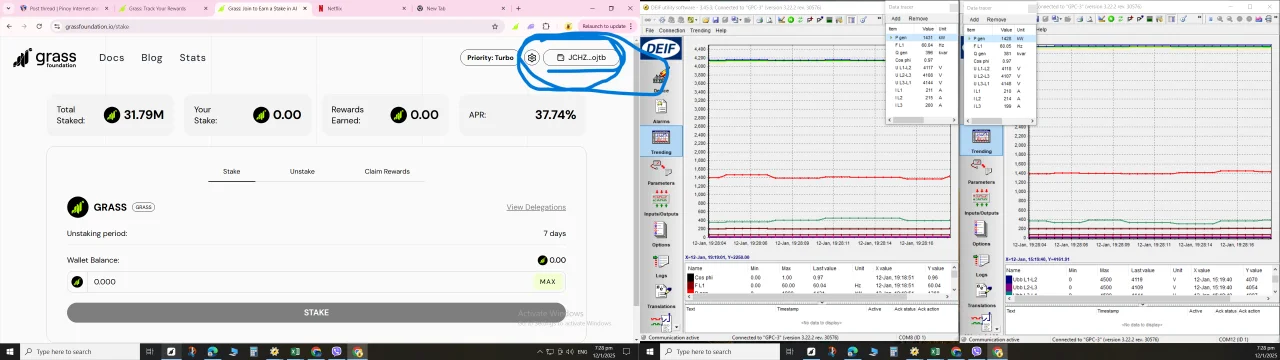Image resolution: width=1280 pixels, height=360 pixels.
Task: Select Trending icon in right DEIF sidebar
Action: coord(981,140)
